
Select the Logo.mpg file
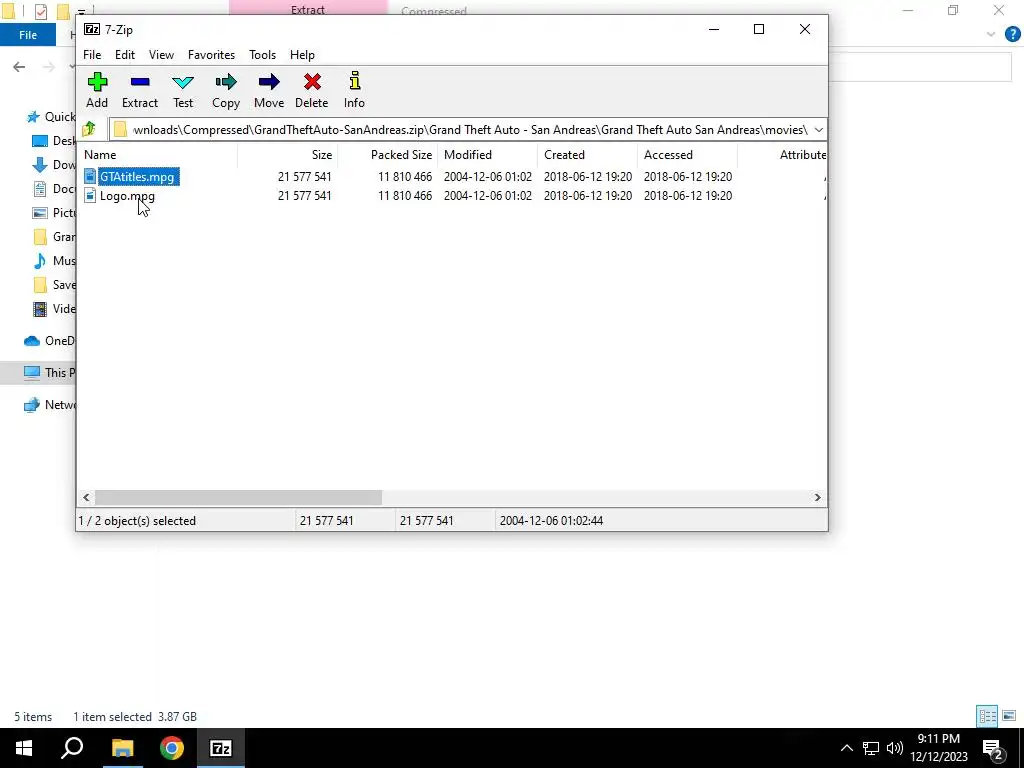[x=127, y=196]
